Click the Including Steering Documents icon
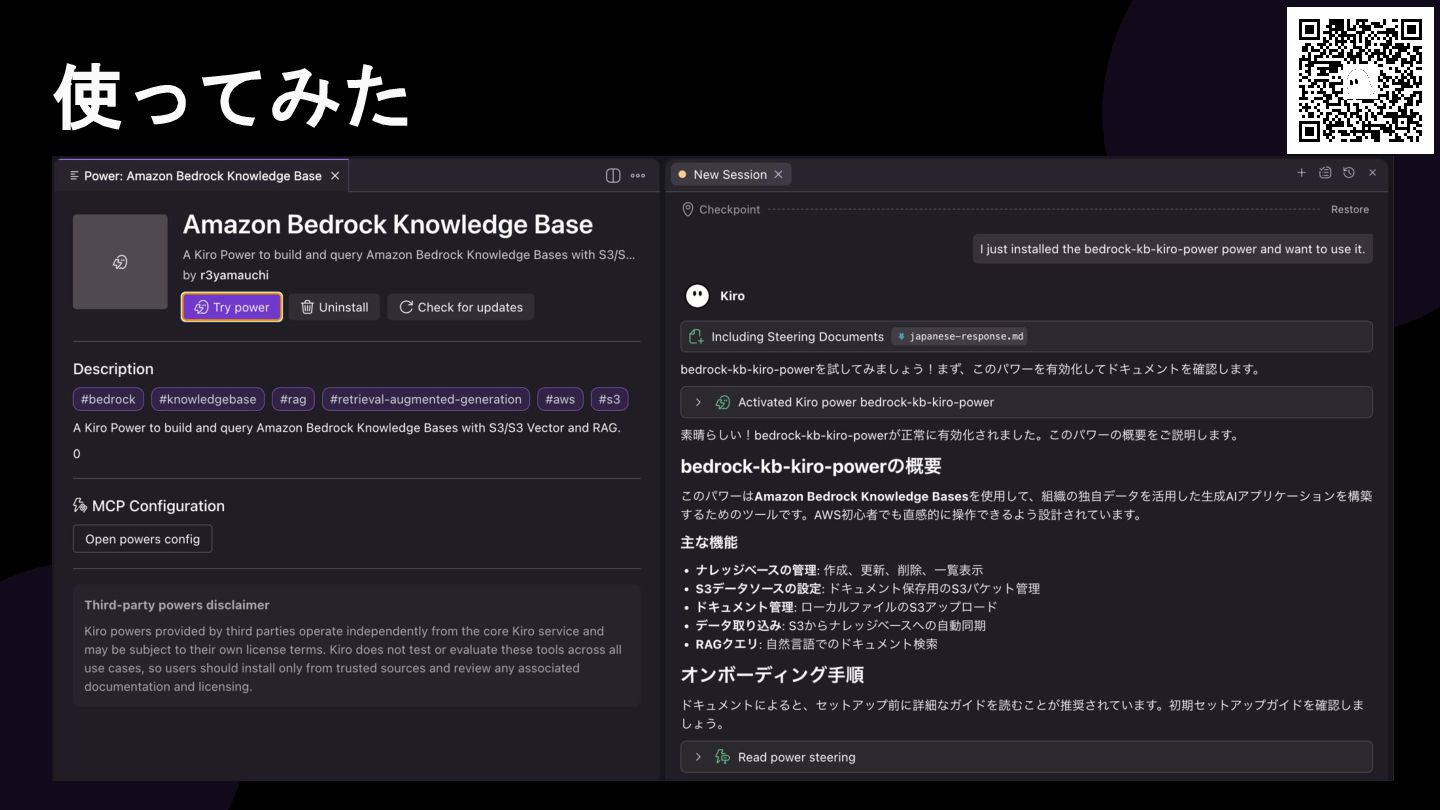 pos(697,336)
